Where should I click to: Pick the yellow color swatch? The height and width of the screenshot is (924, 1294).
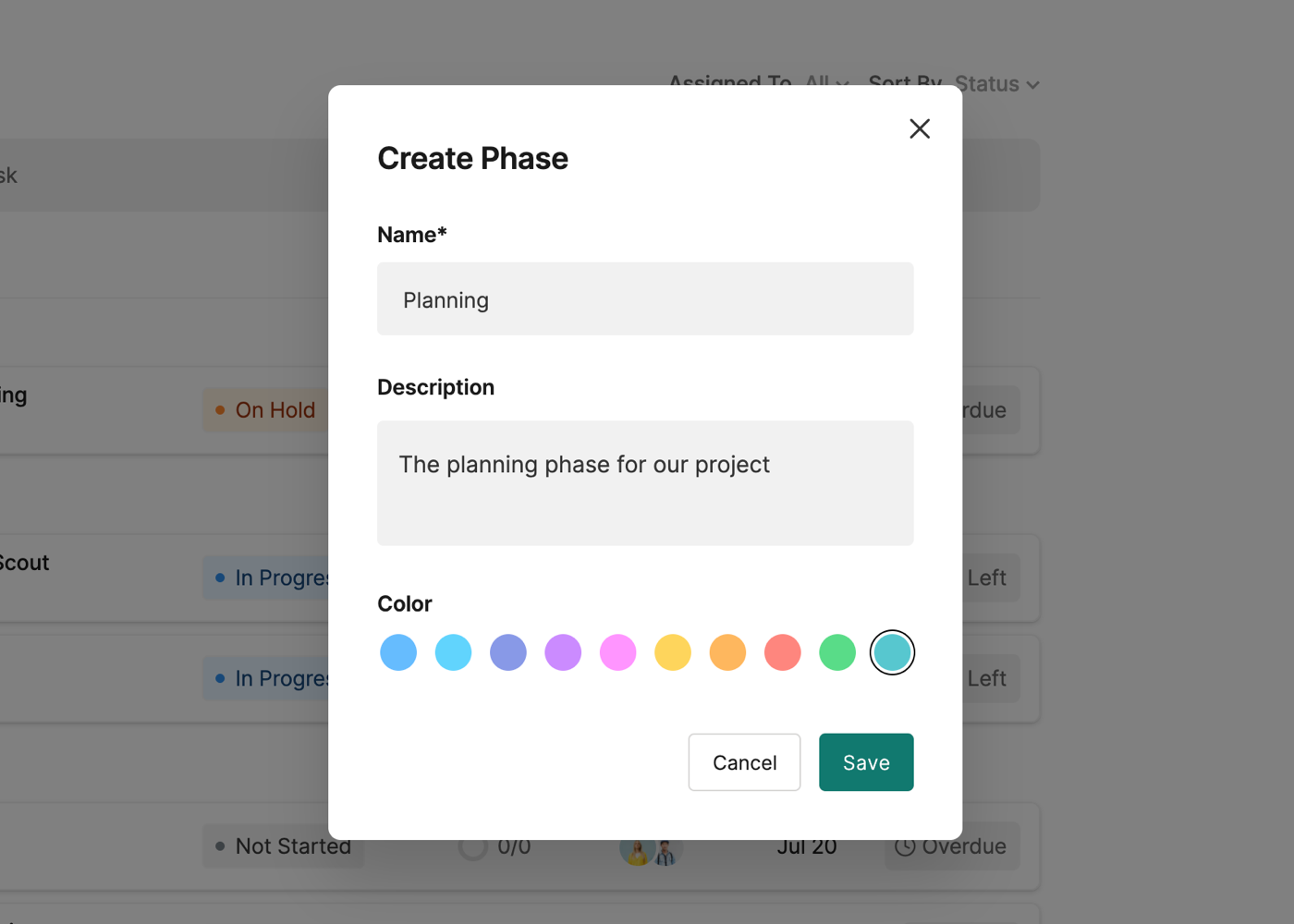click(673, 652)
